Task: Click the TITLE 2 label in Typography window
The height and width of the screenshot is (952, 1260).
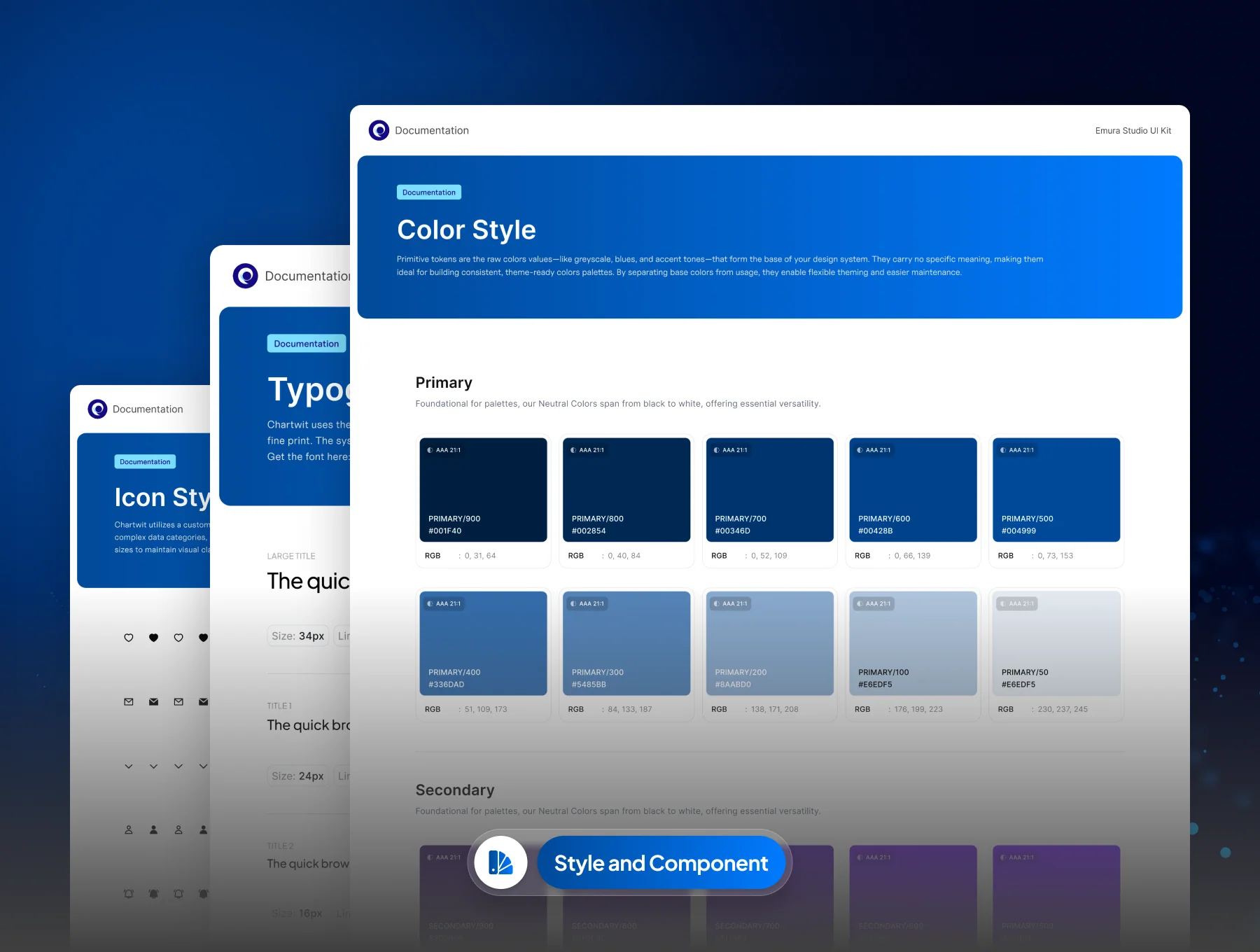Action: click(280, 846)
